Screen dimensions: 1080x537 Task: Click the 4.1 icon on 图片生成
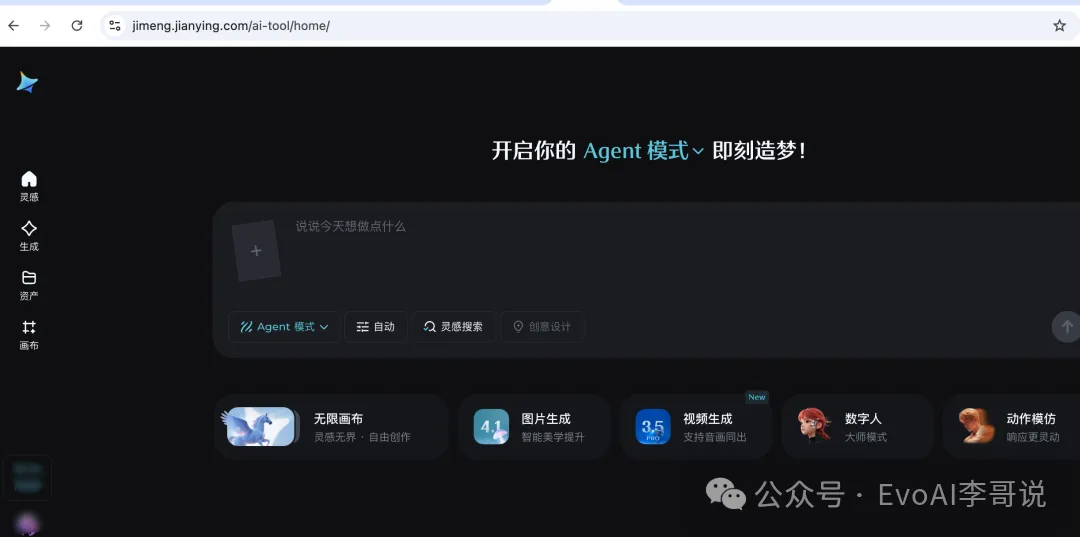491,427
